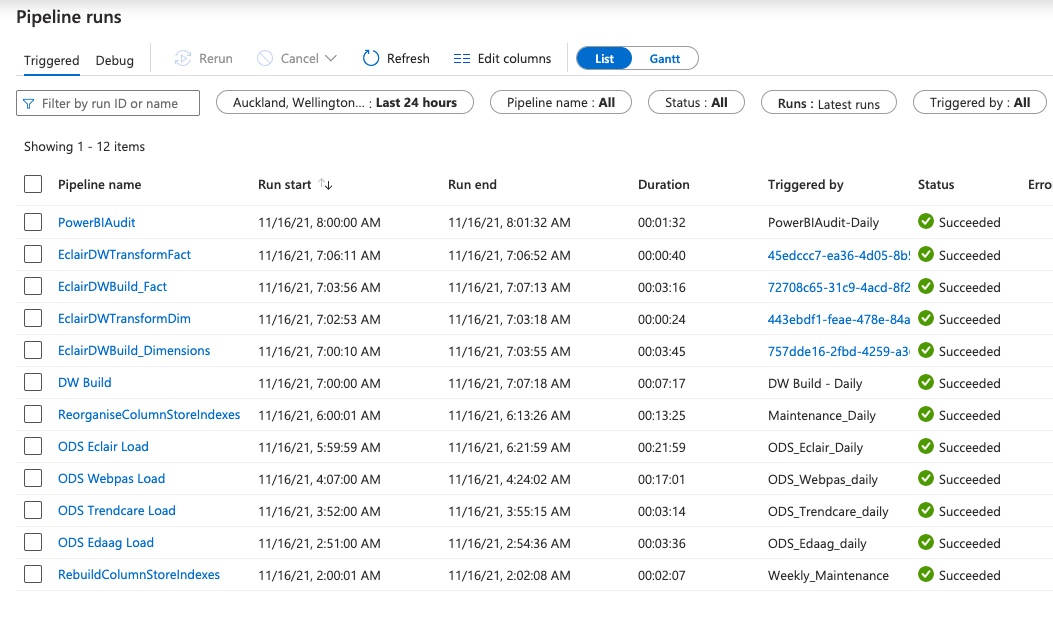This screenshot has height=620, width=1053.
Task: Check the EclairDWBuild_Fact row checkbox
Action: (33, 286)
